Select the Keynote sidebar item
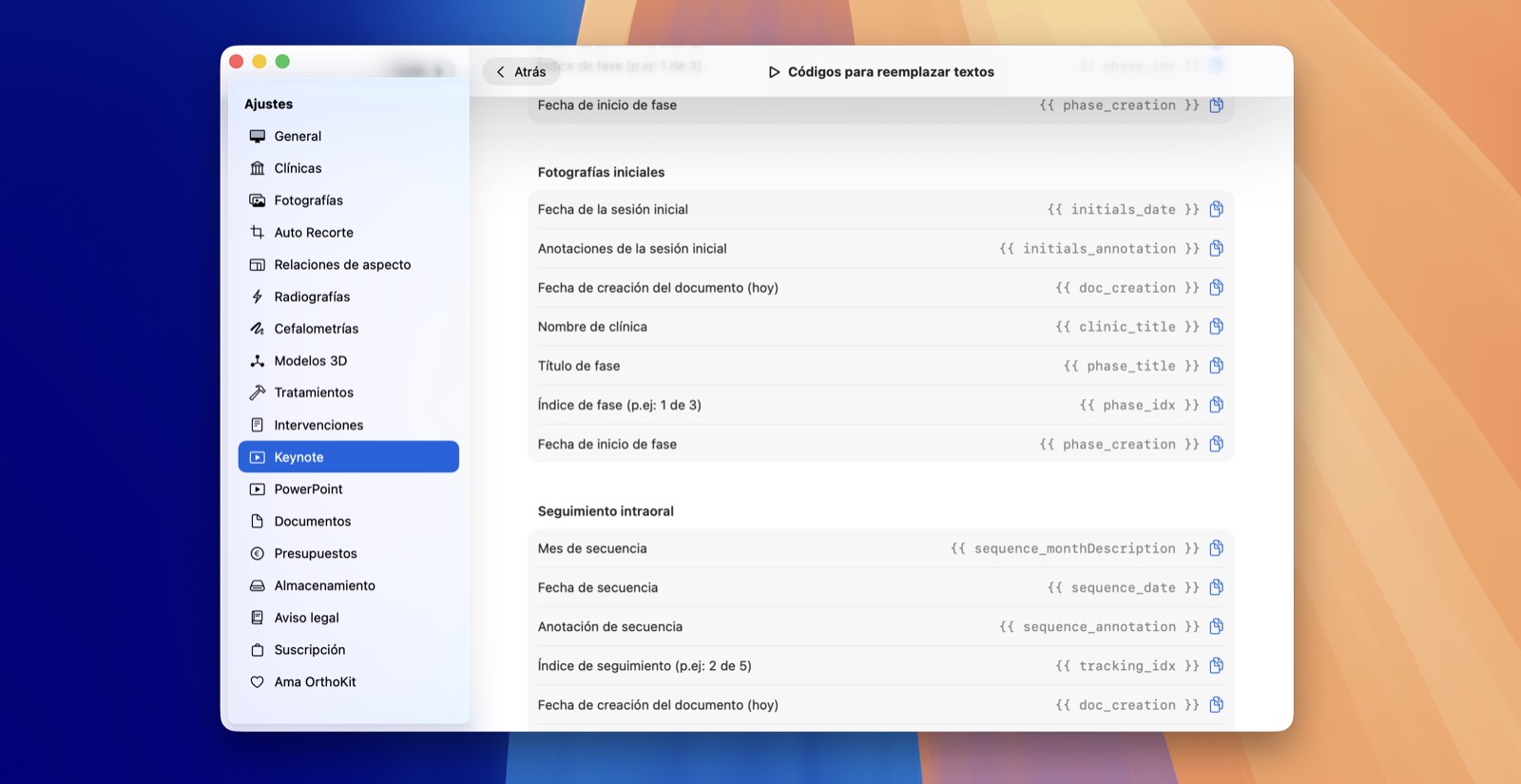The height and width of the screenshot is (784, 1521). (348, 457)
